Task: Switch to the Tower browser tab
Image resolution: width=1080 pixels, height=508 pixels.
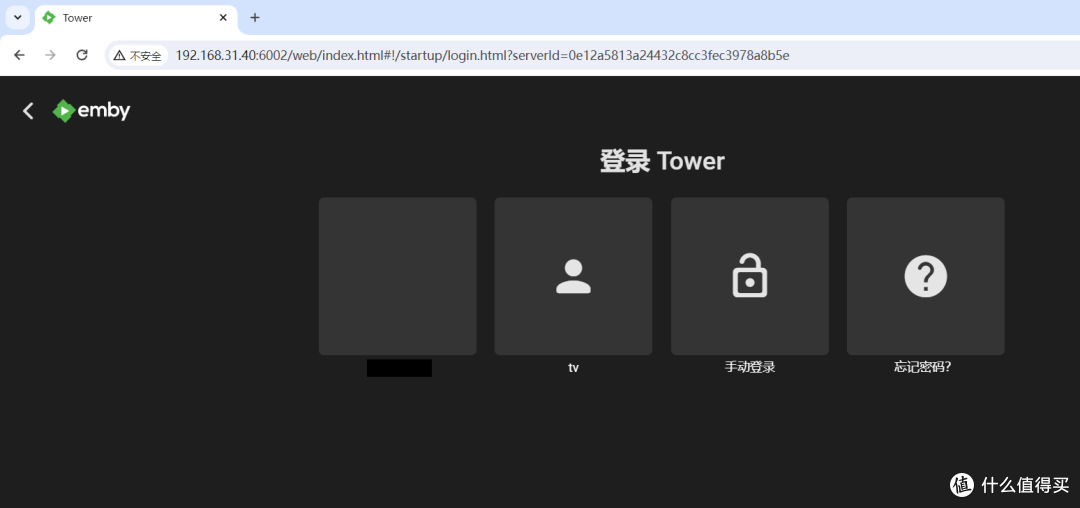Action: 136,18
